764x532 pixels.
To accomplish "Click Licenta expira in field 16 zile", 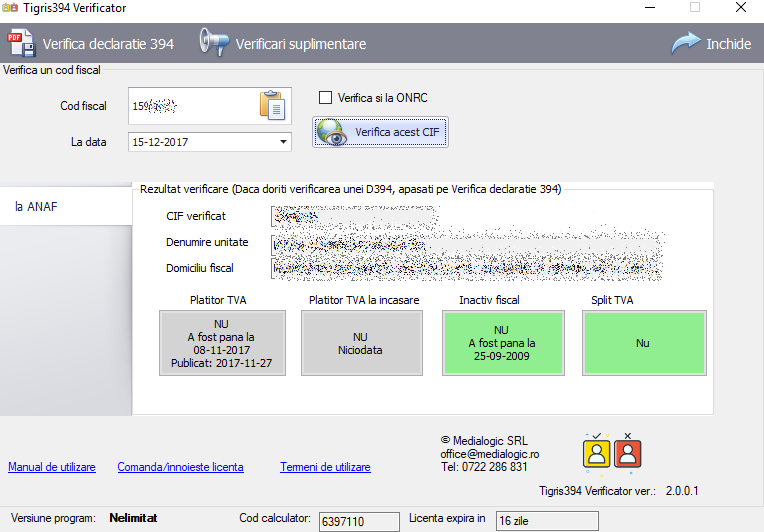I will pos(547,521).
